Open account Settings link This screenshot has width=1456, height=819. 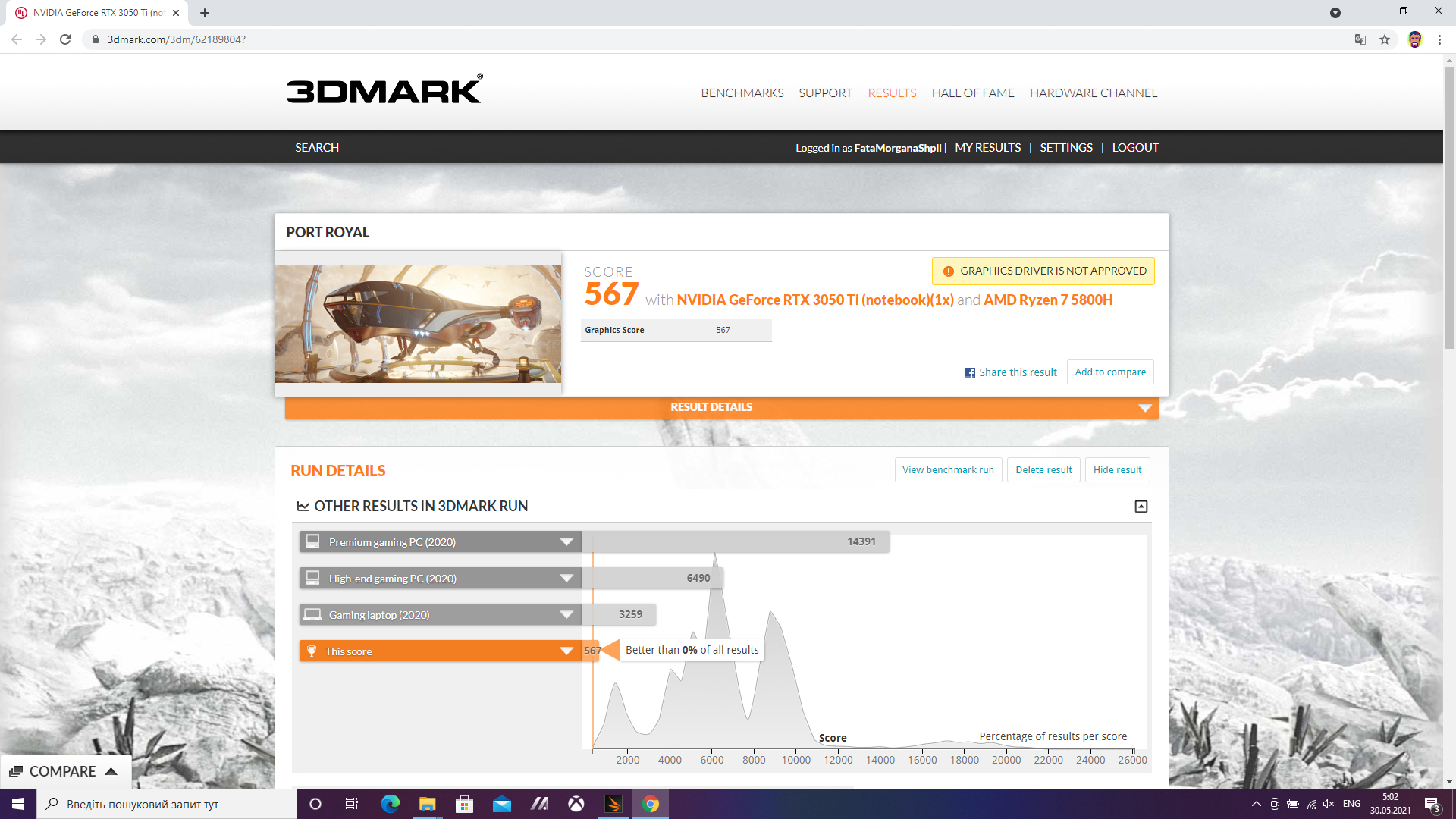pyautogui.click(x=1066, y=148)
